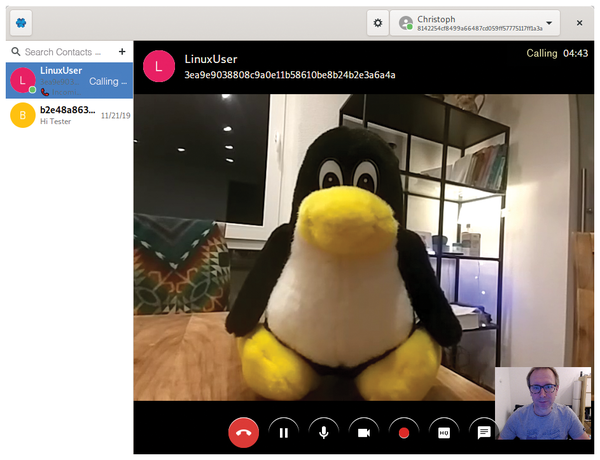Click the Jami logo button
The height and width of the screenshot is (460, 600).
(21, 23)
